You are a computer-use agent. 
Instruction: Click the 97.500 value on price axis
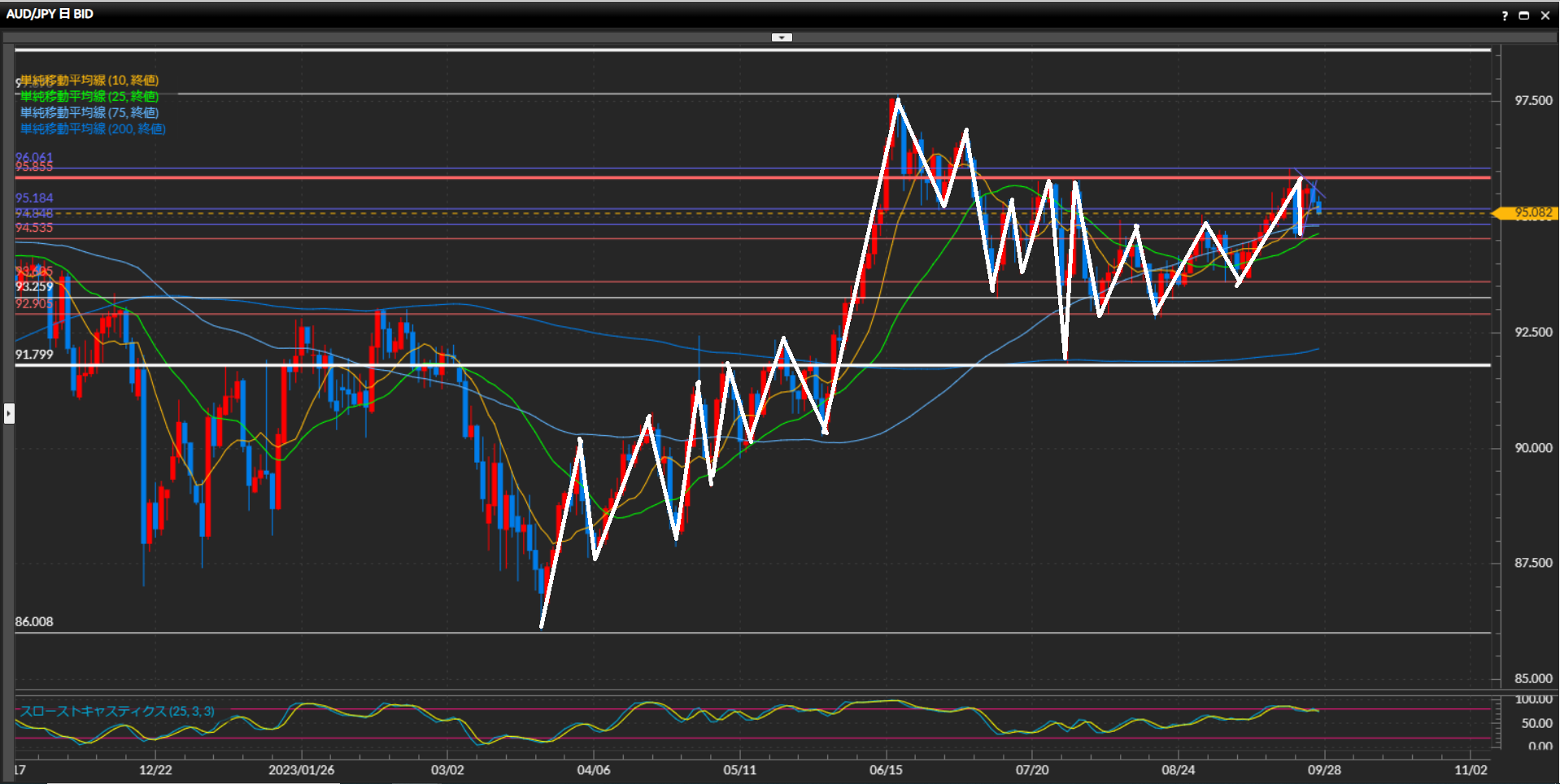pyautogui.click(x=1533, y=101)
